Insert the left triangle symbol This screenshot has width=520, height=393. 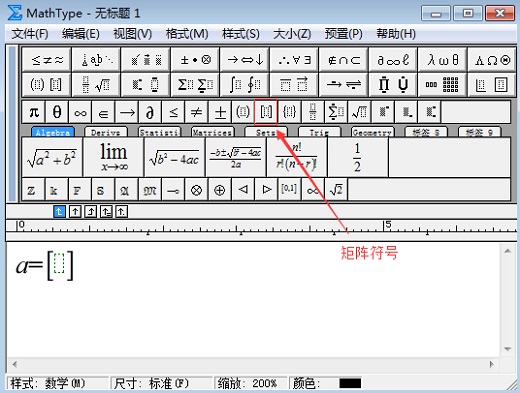coord(243,190)
